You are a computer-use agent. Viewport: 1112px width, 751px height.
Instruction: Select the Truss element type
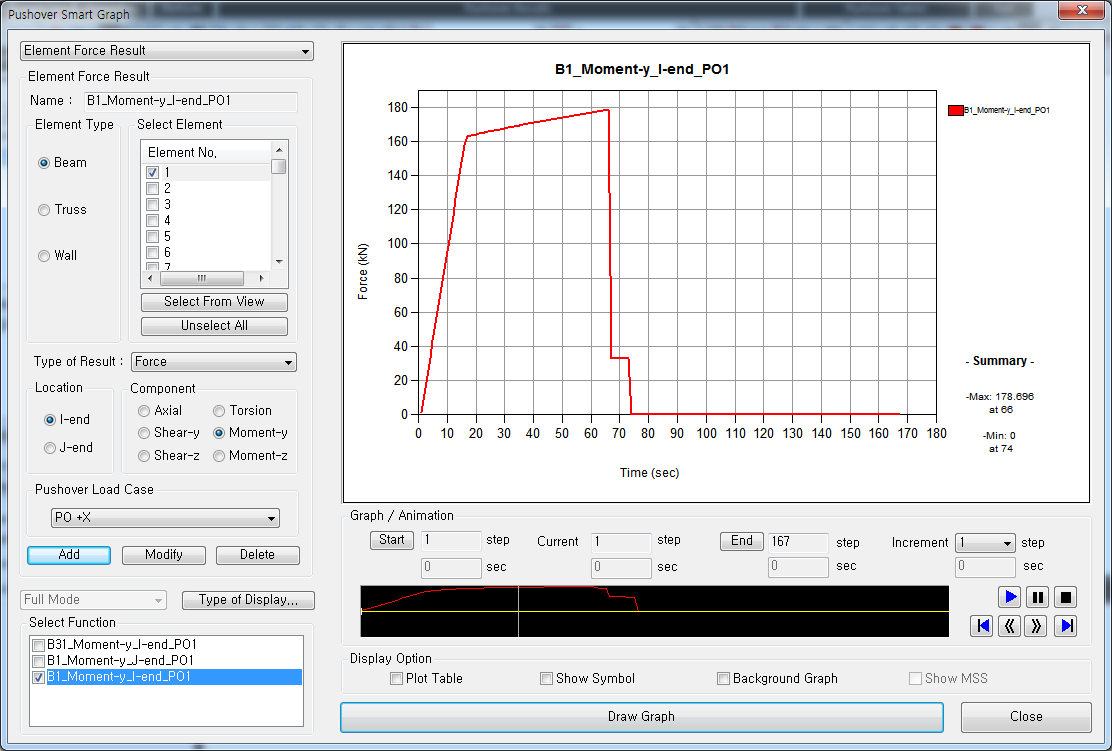tap(44, 210)
